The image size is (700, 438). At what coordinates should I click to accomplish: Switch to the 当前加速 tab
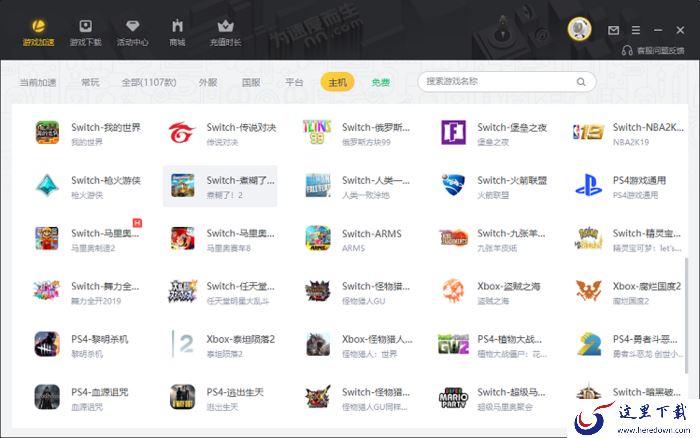(x=38, y=83)
